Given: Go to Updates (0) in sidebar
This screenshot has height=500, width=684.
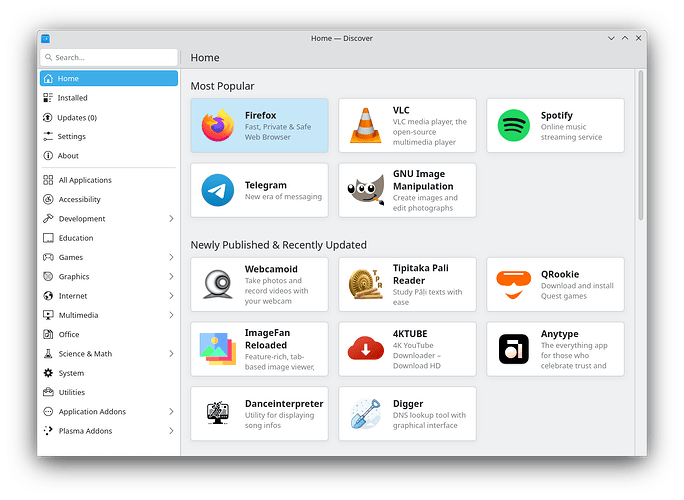Looking at the screenshot, I should [77, 118].
